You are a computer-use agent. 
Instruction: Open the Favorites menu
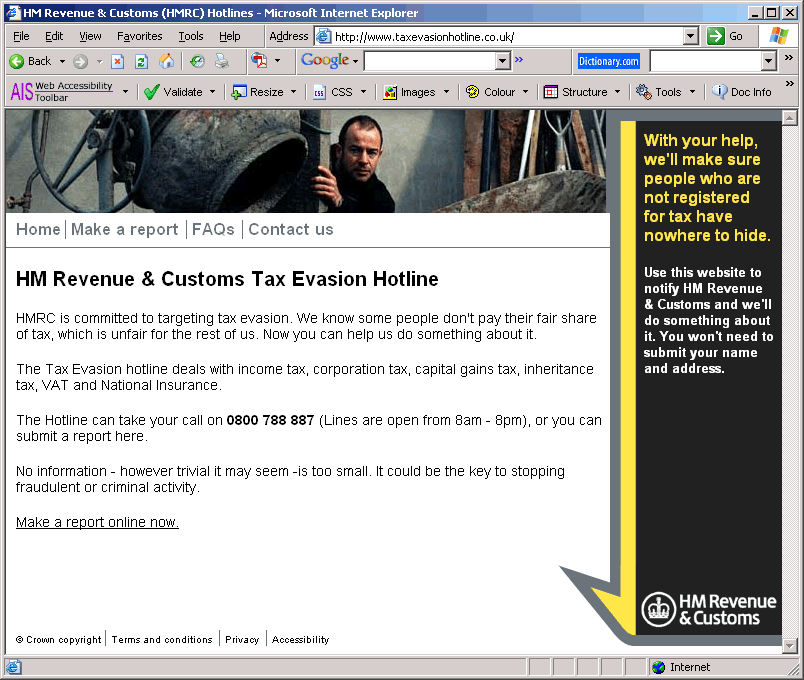(139, 36)
